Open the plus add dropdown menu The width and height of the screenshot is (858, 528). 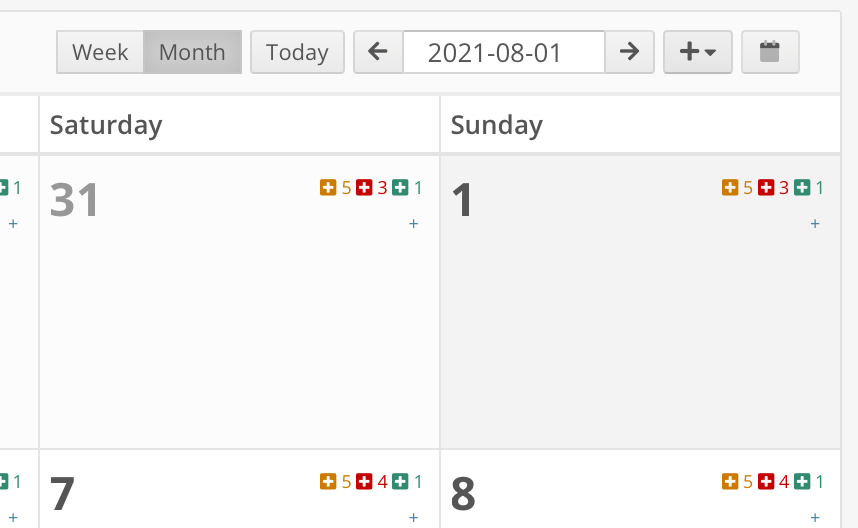698,52
